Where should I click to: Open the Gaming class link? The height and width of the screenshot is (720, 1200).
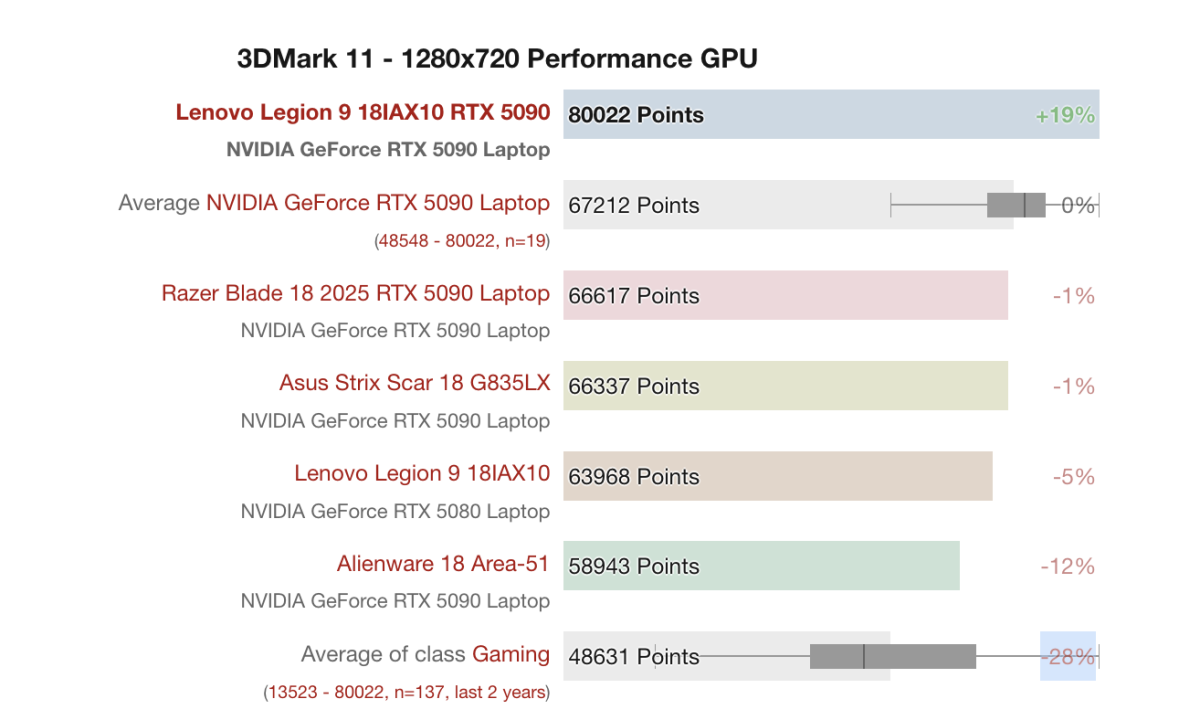click(x=511, y=654)
